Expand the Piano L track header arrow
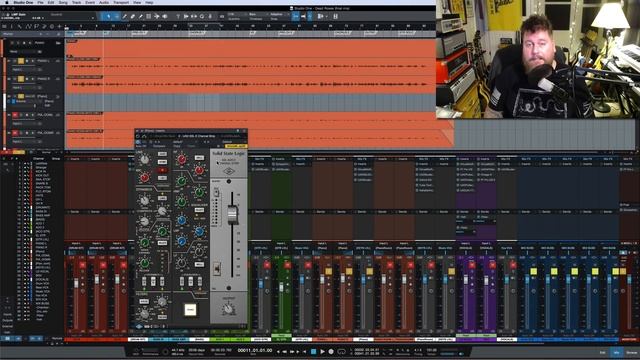The height and width of the screenshot is (360, 640). click(9, 61)
